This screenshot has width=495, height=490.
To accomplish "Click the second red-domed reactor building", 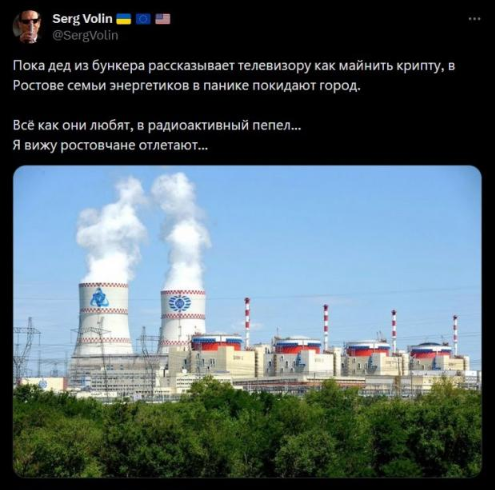I will click(x=297, y=345).
